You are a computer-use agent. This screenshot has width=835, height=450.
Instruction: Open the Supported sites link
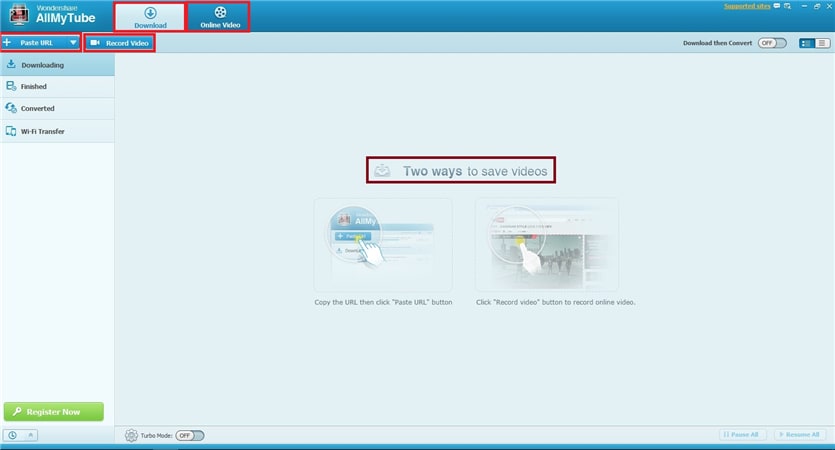click(x=747, y=6)
